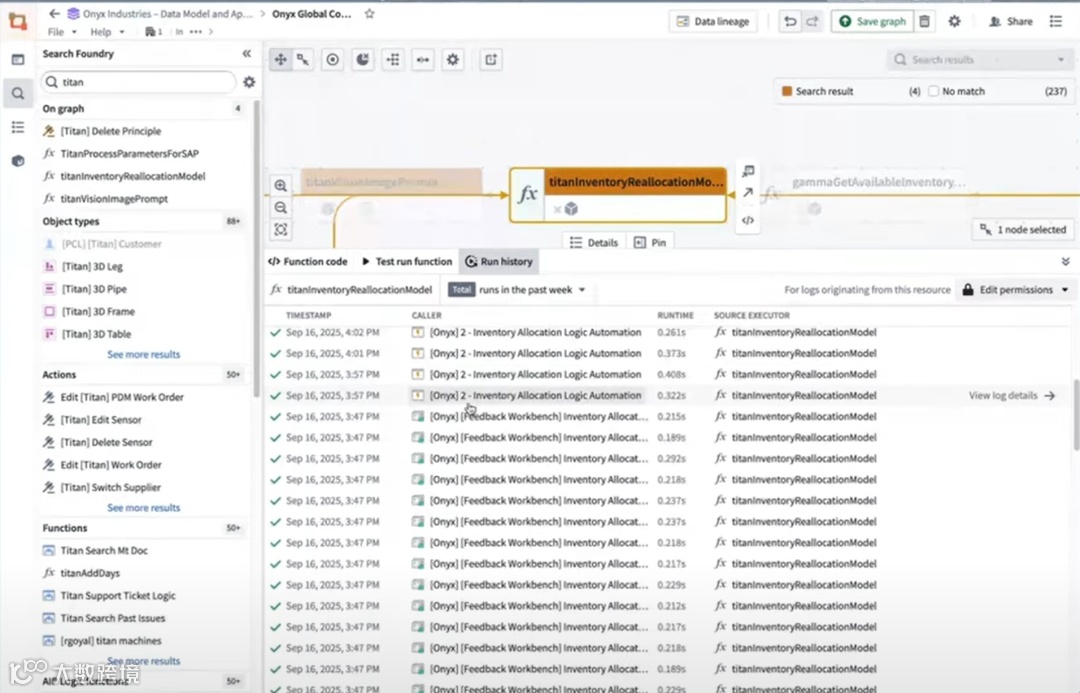This screenshot has height=693, width=1080.
Task: Open the File menu dropdown
Action: [61, 32]
